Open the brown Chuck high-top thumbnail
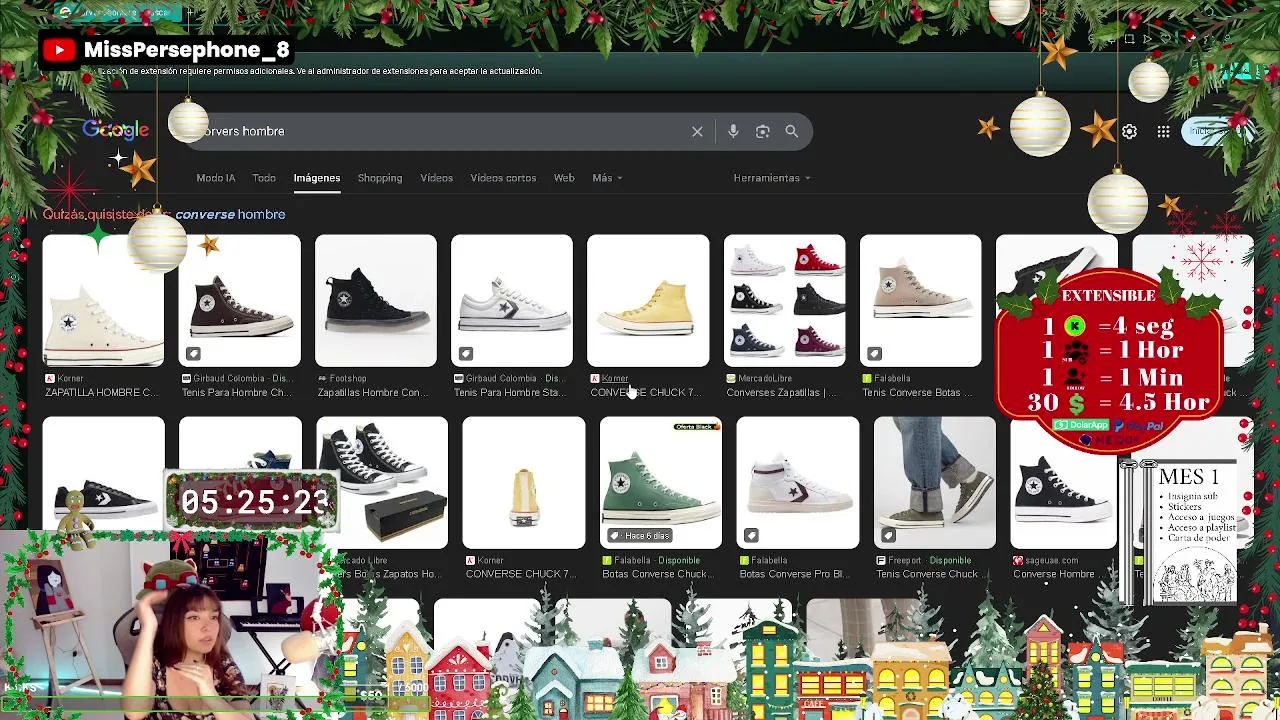1280x720 pixels. 240,301
